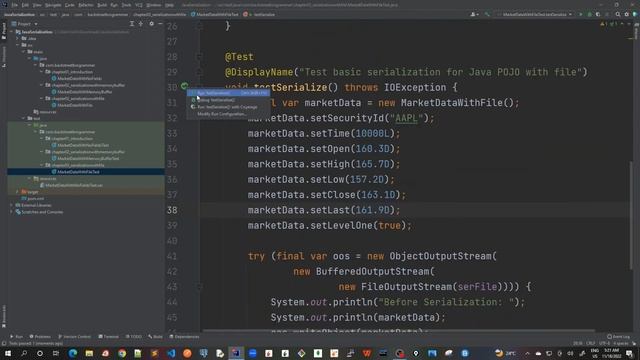
Task: Open the View menu
Action: coord(37,5)
